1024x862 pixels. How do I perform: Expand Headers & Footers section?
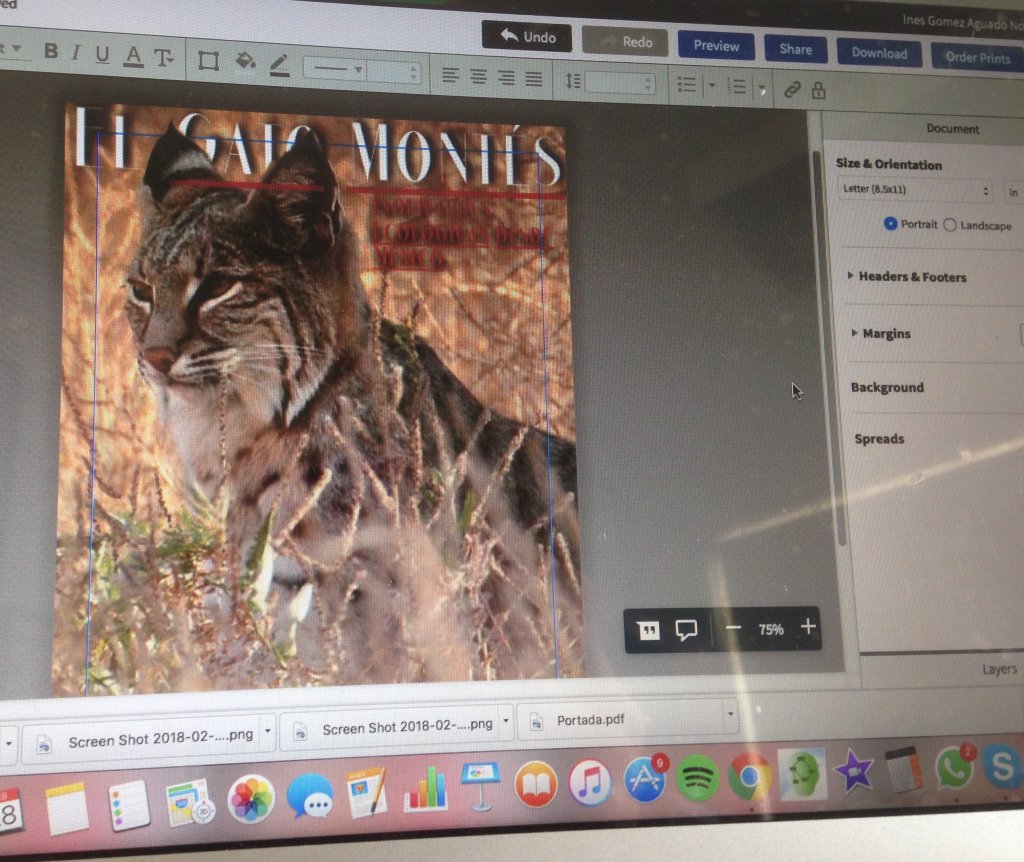coord(910,276)
